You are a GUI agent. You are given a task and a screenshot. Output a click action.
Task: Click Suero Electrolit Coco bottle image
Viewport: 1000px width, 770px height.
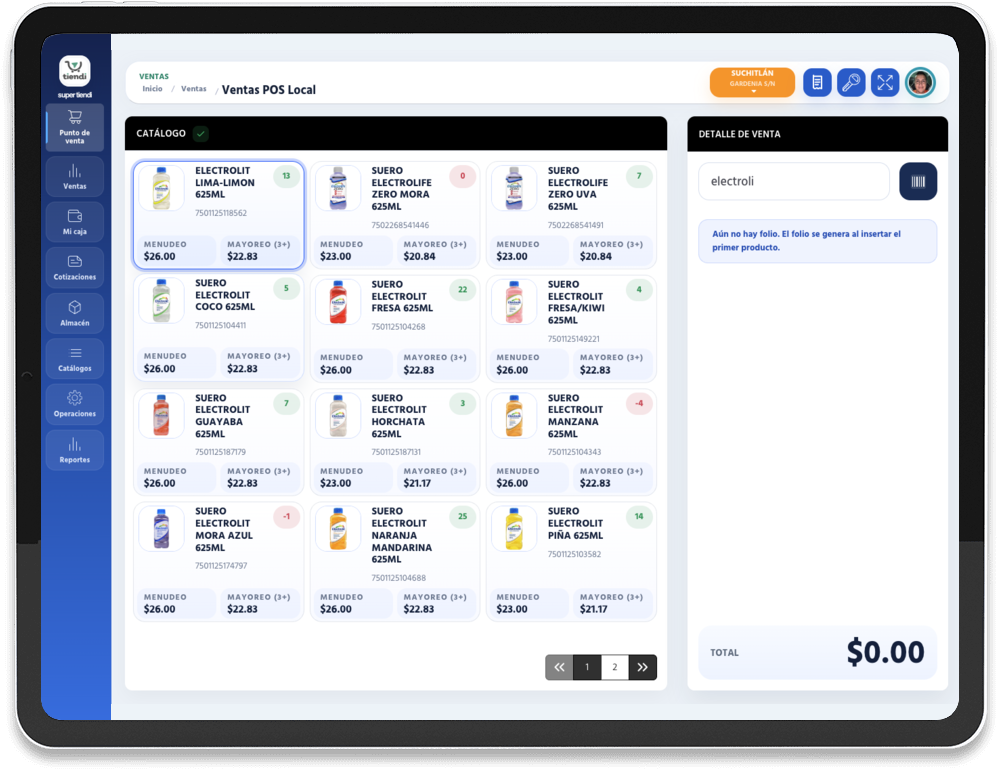point(161,300)
